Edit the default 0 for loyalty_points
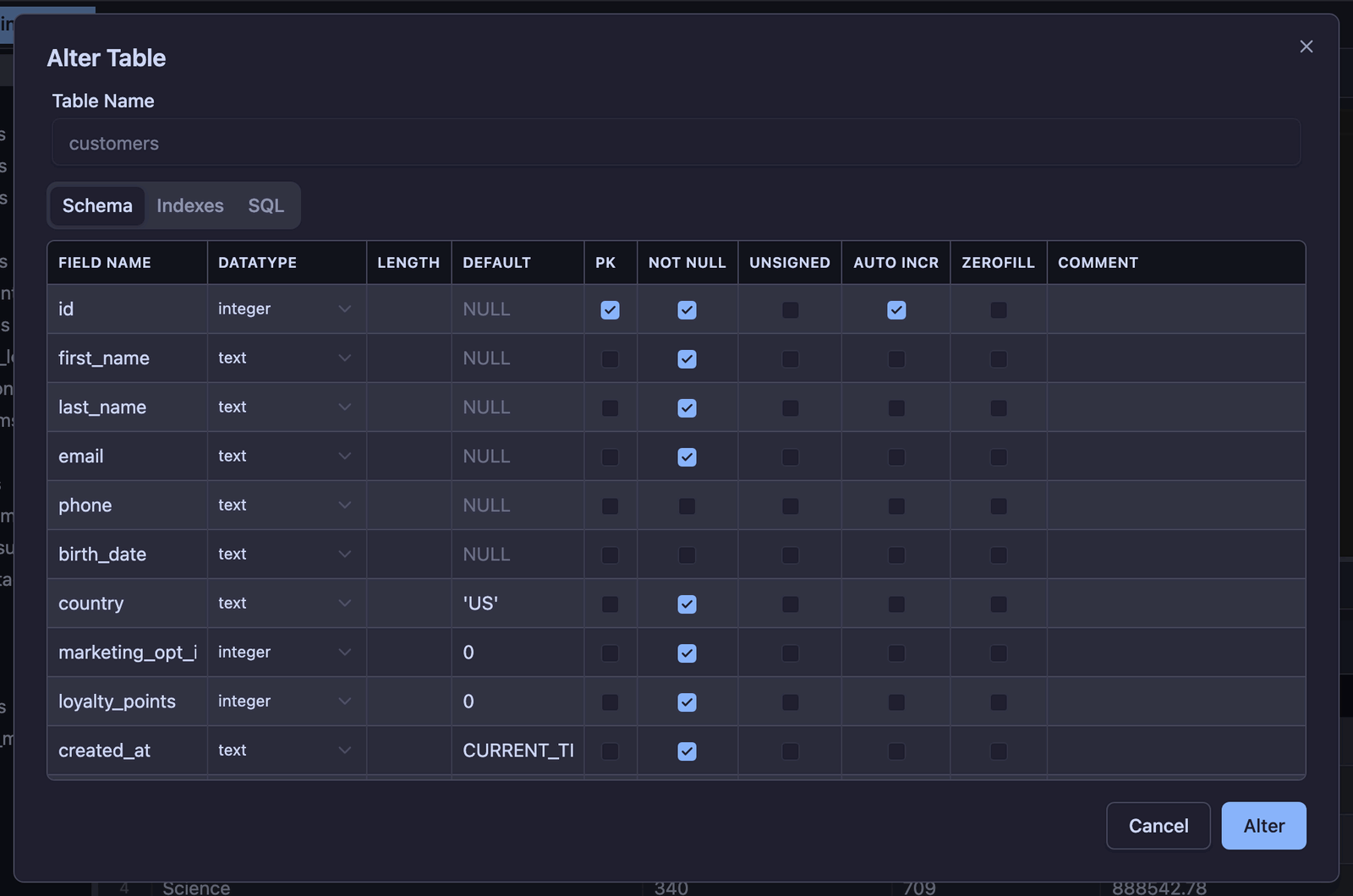The width and height of the screenshot is (1353, 896). [x=518, y=702]
